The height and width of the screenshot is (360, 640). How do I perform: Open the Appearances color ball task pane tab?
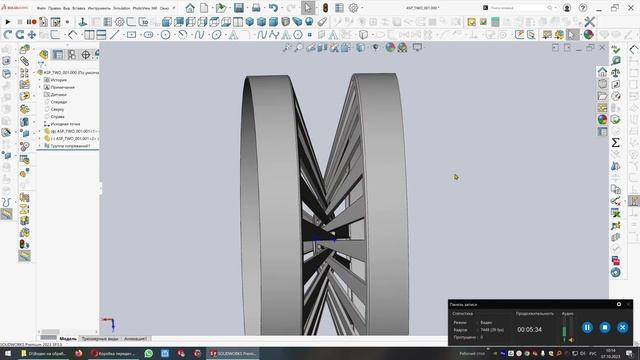[x=602, y=119]
